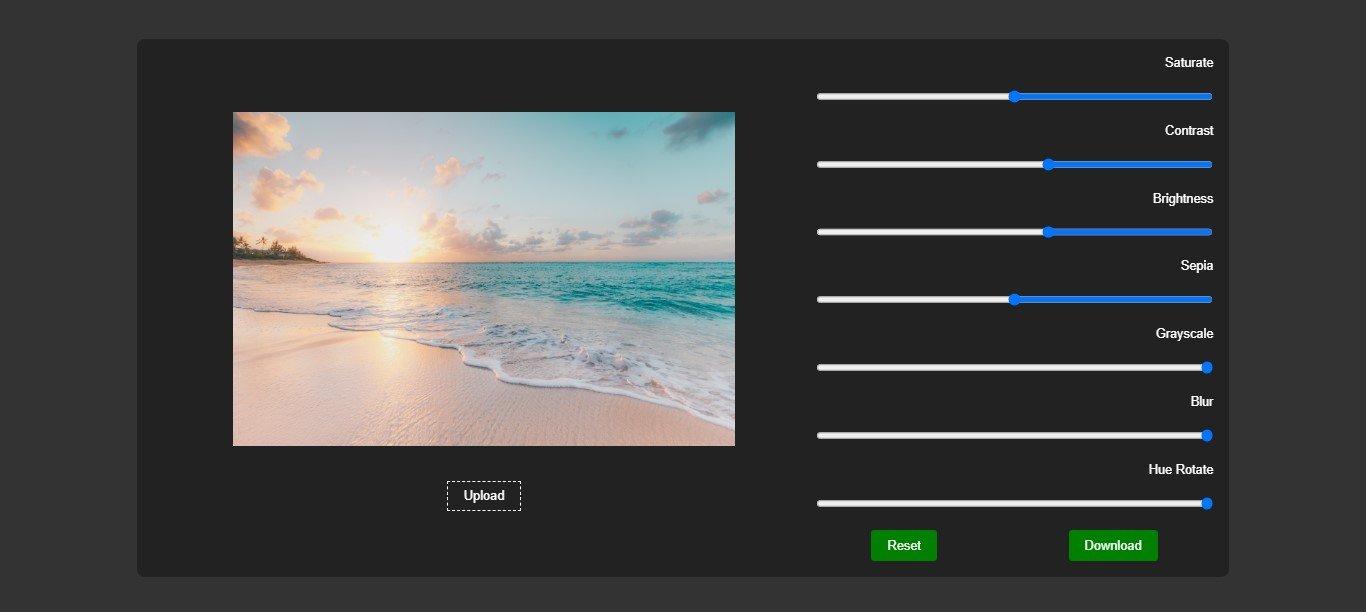Click the Saturate slider handle
This screenshot has height=612, width=1366.
[x=1014, y=97]
